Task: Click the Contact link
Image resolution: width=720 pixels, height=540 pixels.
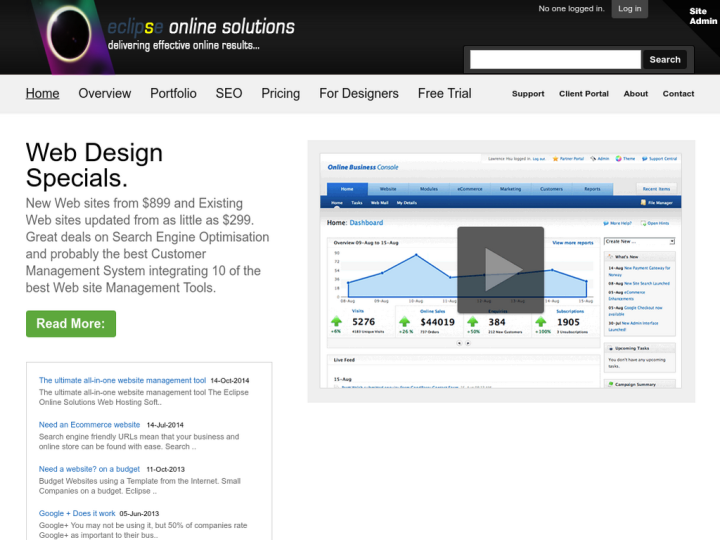Action: (x=678, y=94)
